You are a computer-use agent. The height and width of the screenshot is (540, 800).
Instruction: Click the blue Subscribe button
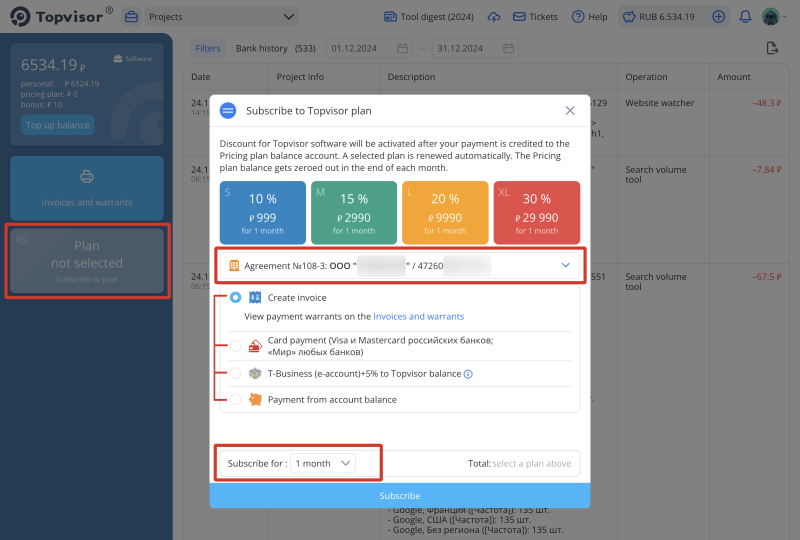[400, 496]
